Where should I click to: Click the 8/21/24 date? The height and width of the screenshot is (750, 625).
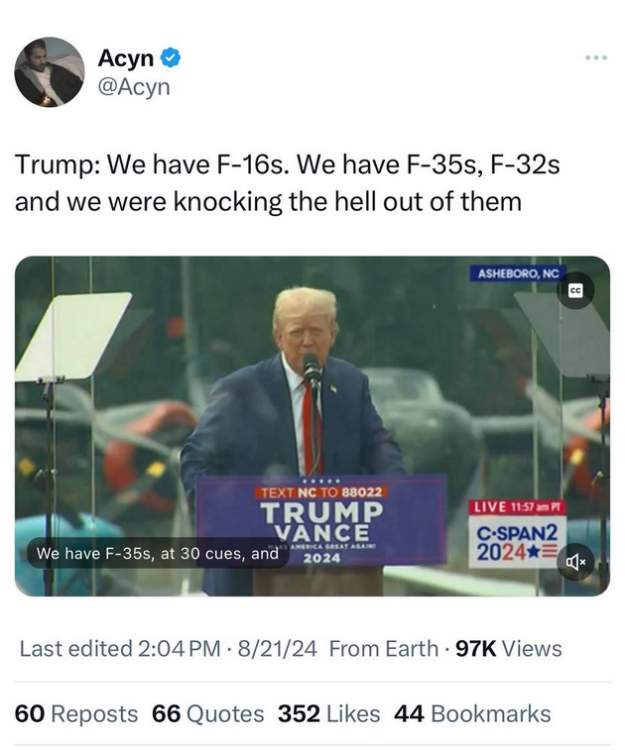click(277, 649)
